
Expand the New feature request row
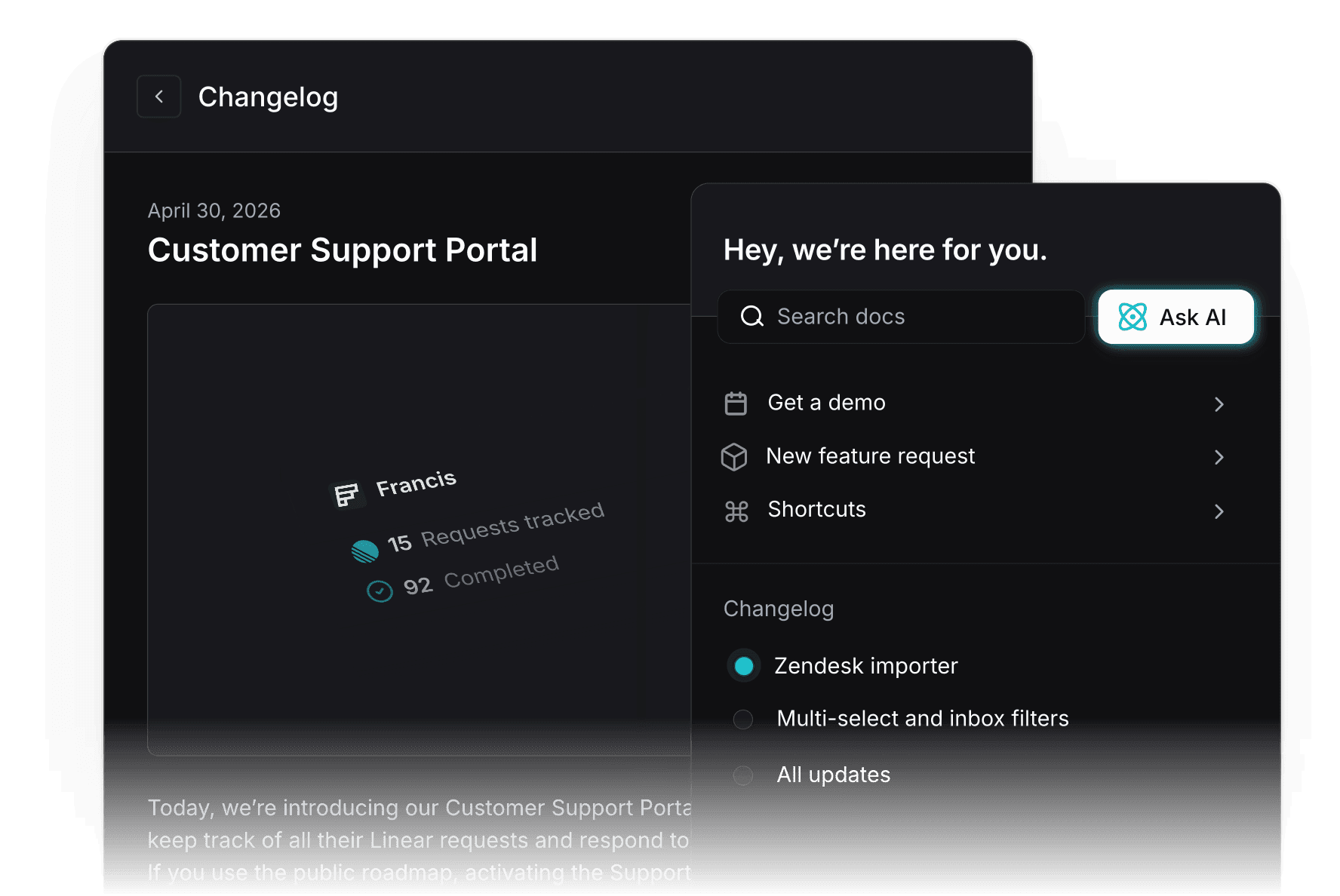coord(1219,457)
